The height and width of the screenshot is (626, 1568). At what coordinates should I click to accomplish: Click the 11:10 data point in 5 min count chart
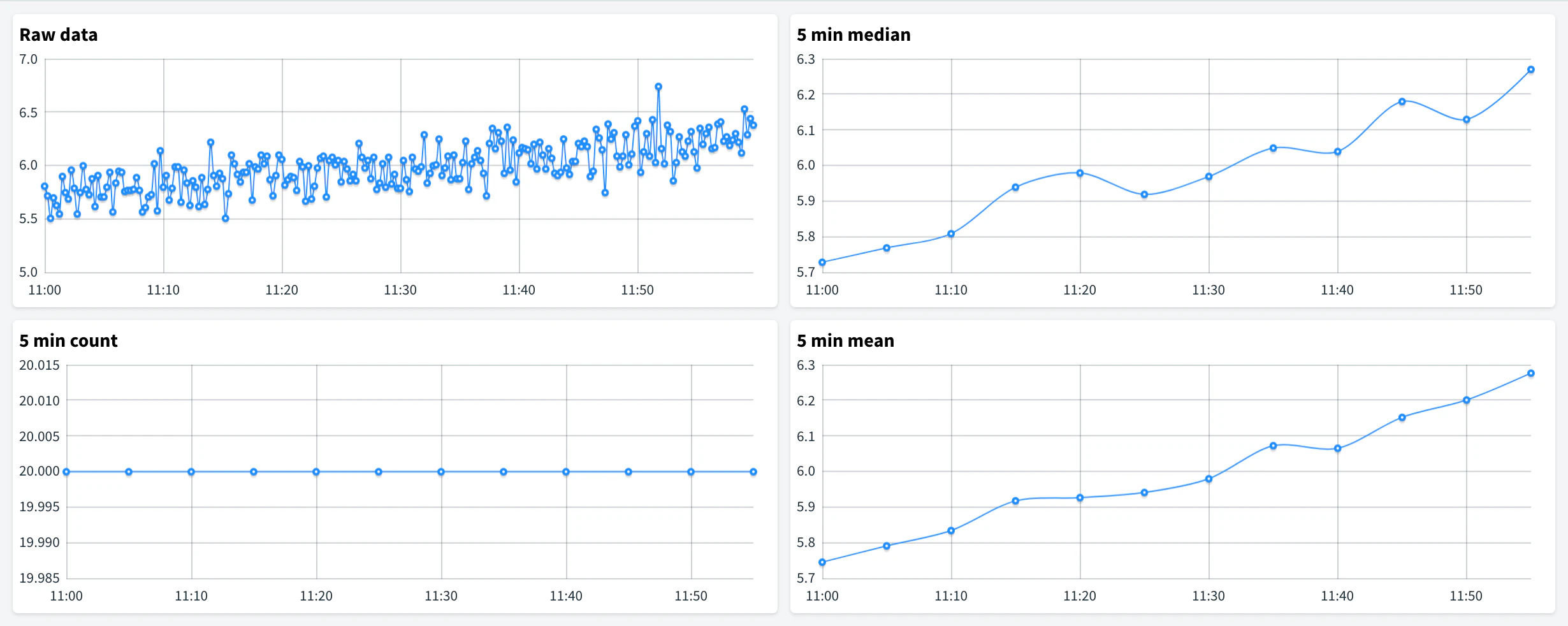191,472
